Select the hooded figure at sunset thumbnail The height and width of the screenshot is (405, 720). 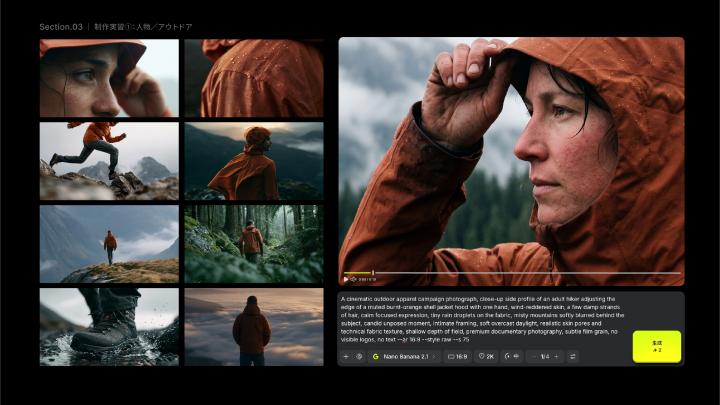[x=254, y=161]
